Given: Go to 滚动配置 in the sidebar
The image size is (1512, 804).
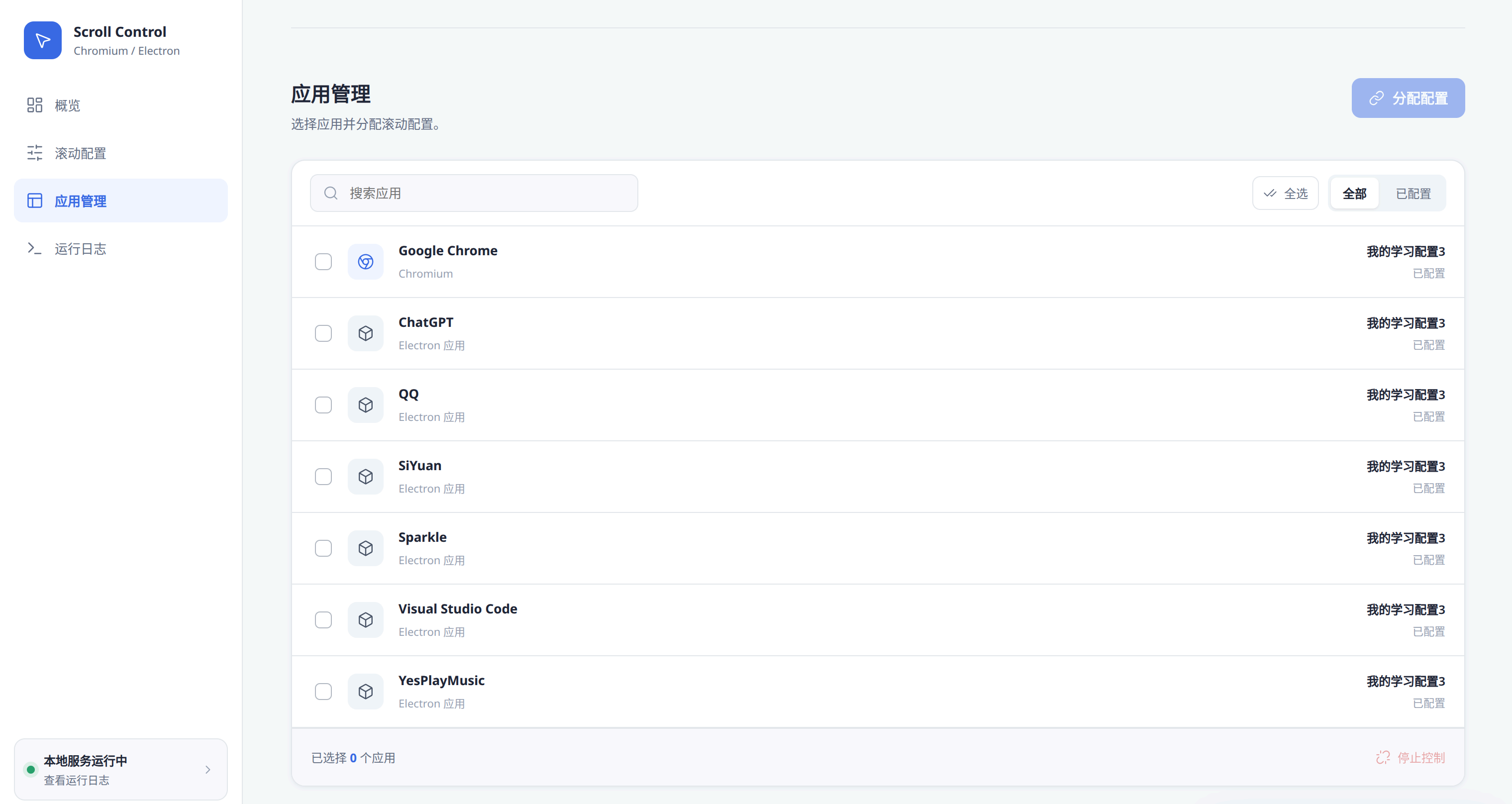Looking at the screenshot, I should point(121,153).
